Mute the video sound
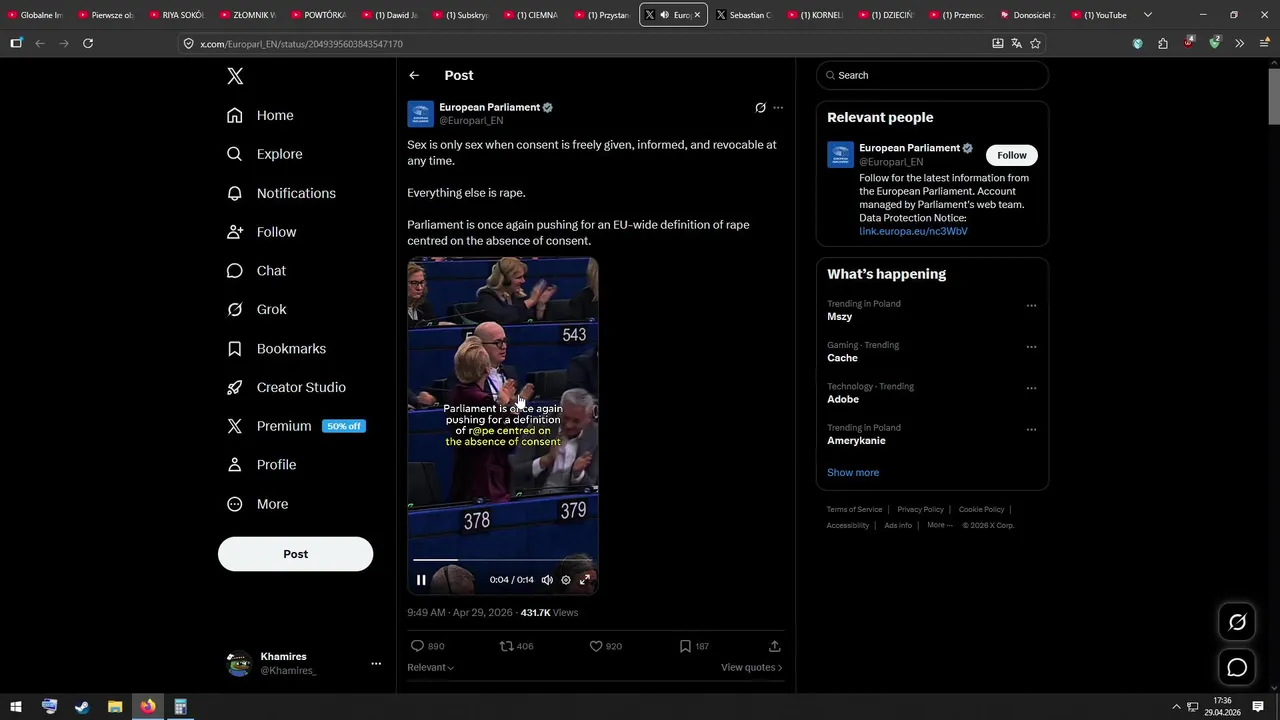 click(x=547, y=580)
